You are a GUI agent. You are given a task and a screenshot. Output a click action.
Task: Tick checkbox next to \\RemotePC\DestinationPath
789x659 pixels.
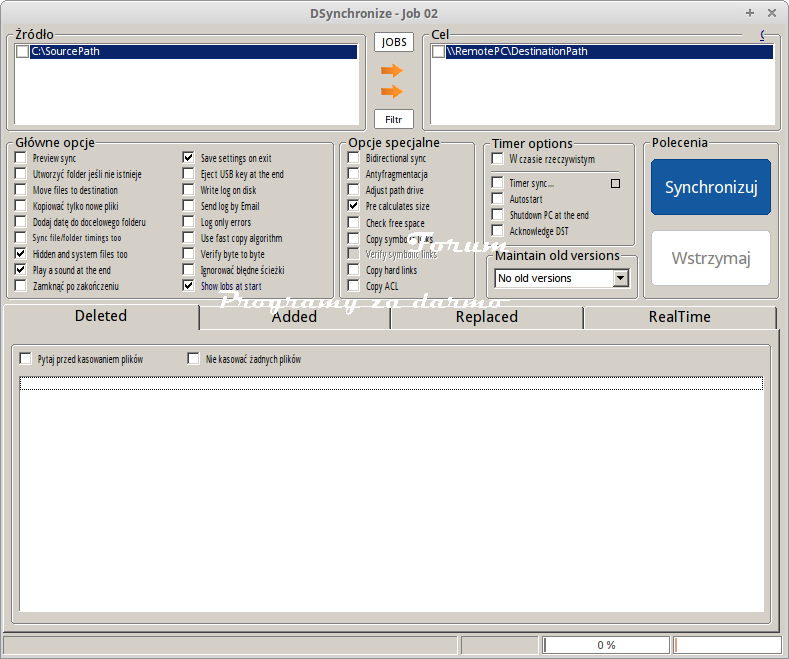(x=438, y=52)
